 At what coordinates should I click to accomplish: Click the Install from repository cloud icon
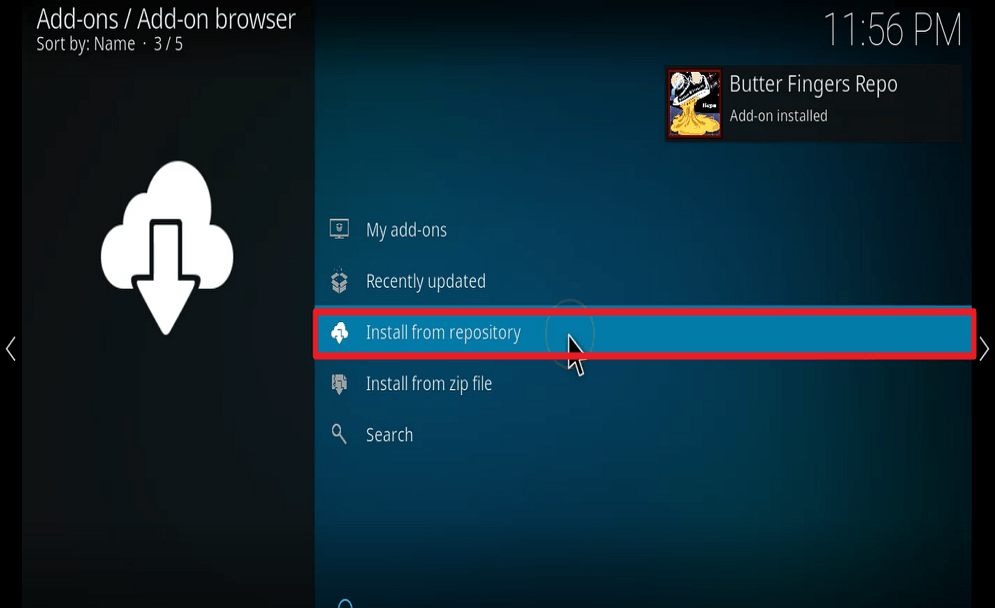[x=339, y=332]
